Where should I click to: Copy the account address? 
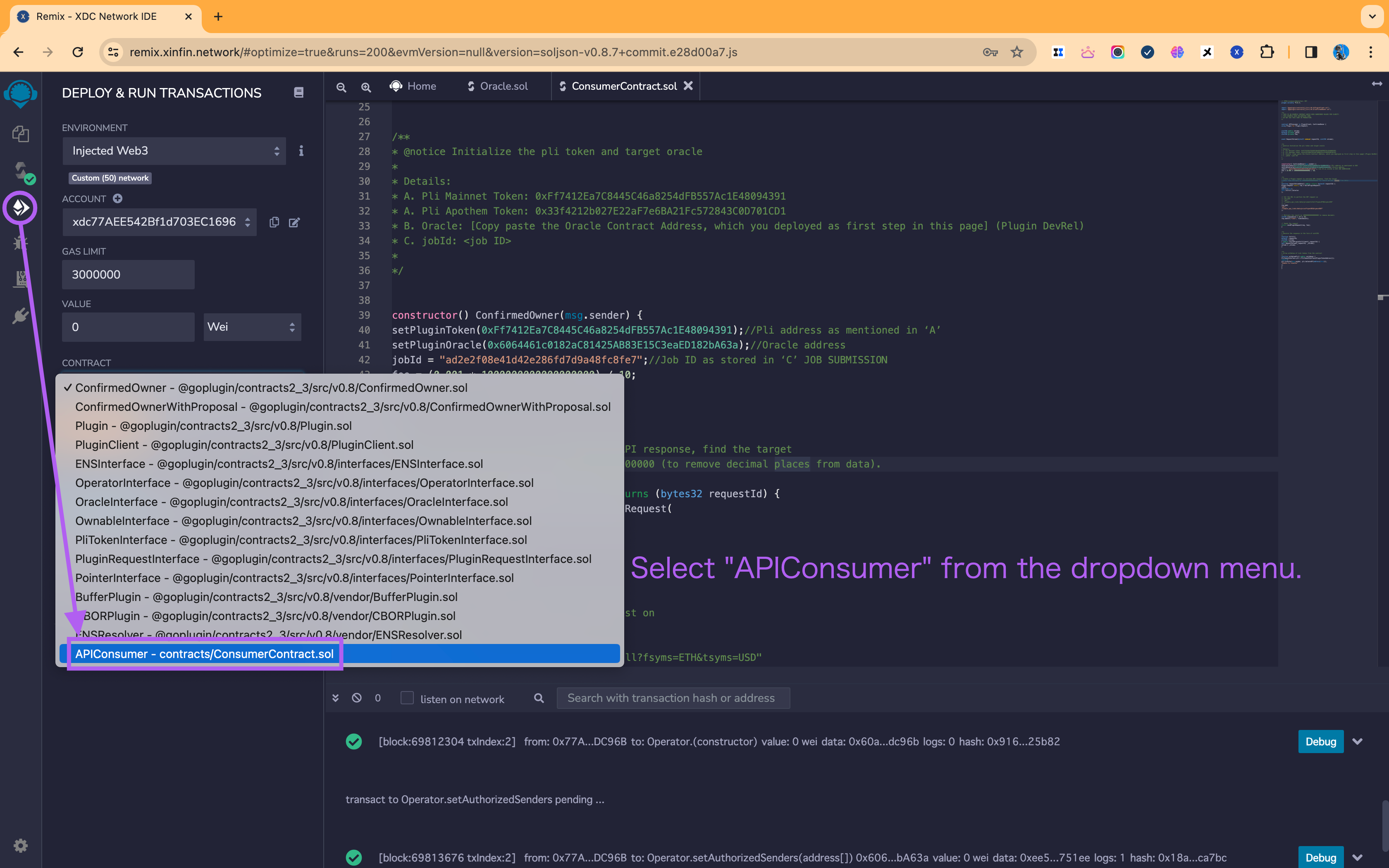[274, 222]
